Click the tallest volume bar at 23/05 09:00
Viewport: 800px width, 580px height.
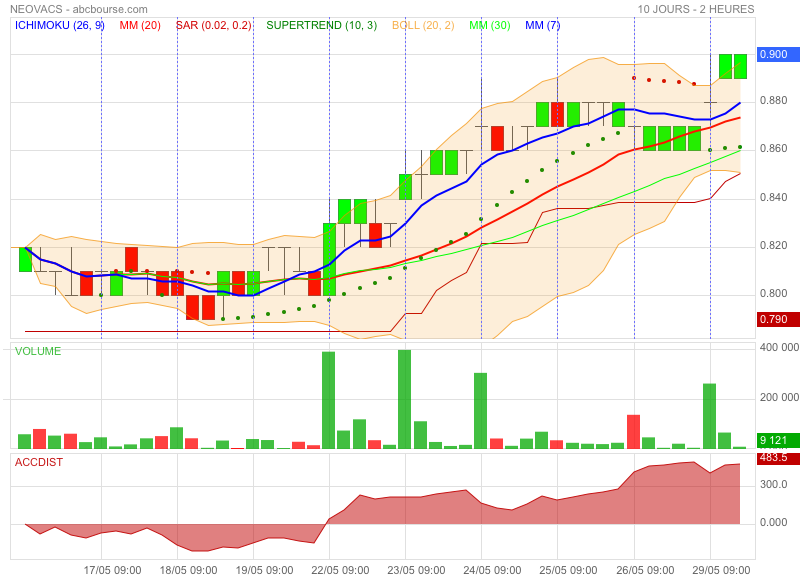point(405,399)
